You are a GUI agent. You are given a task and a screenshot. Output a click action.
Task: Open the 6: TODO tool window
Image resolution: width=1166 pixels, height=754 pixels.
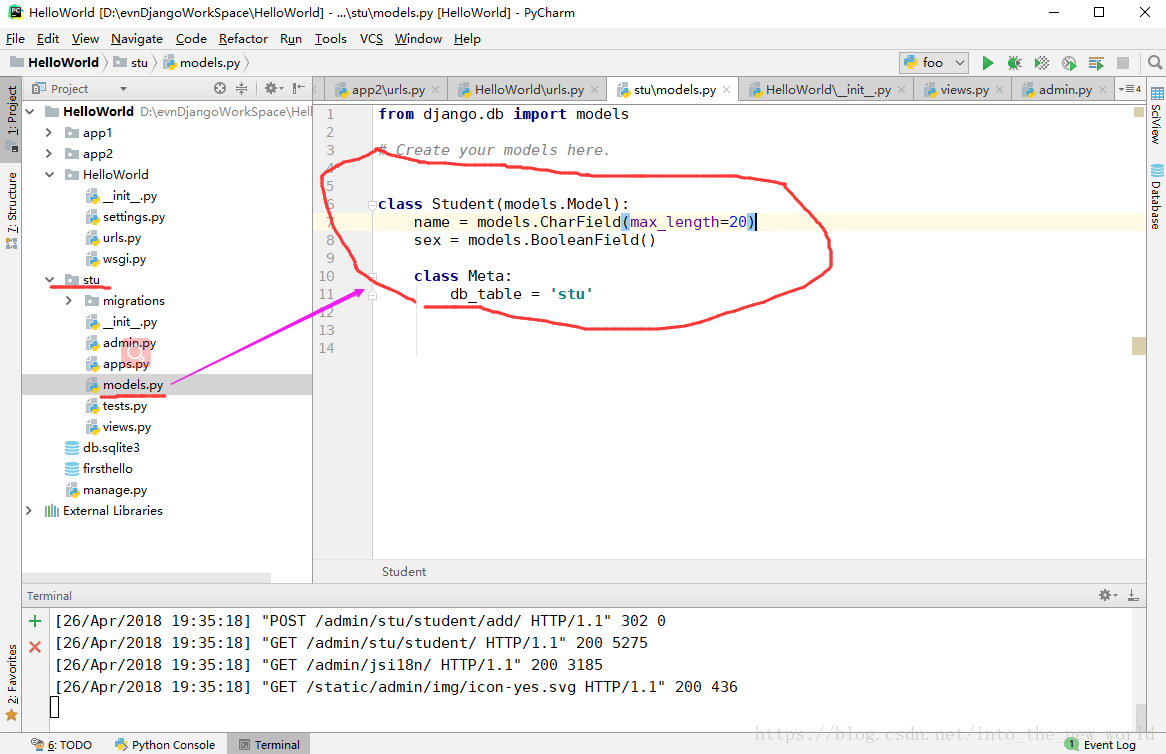click(x=62, y=744)
